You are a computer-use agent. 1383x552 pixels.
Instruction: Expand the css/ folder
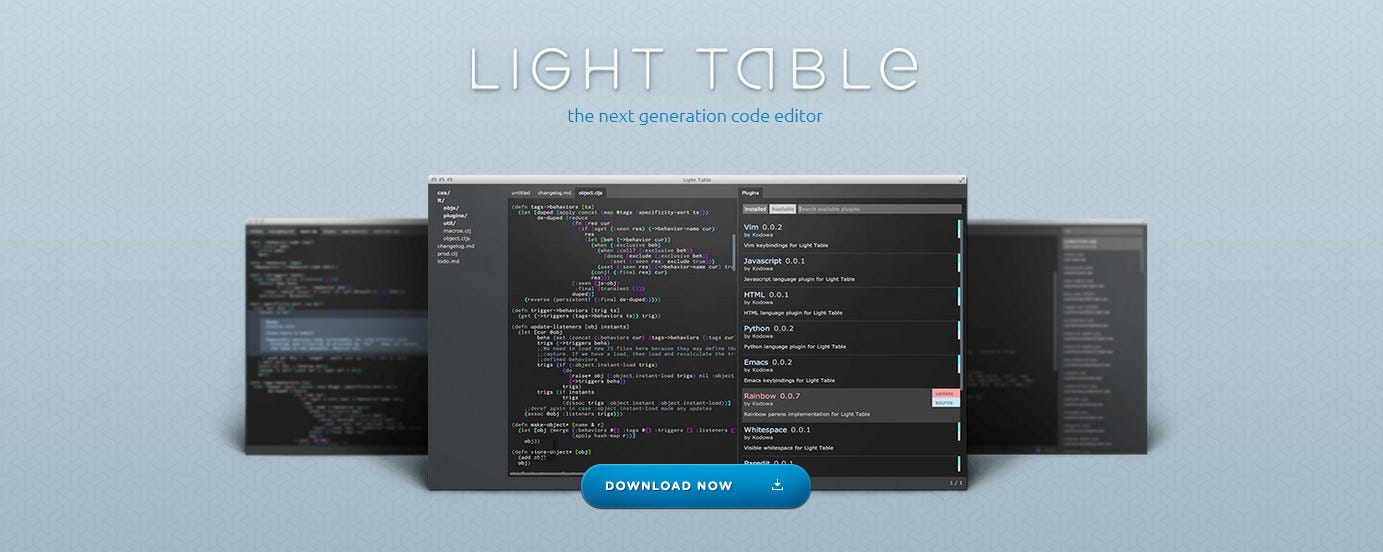[x=444, y=192]
